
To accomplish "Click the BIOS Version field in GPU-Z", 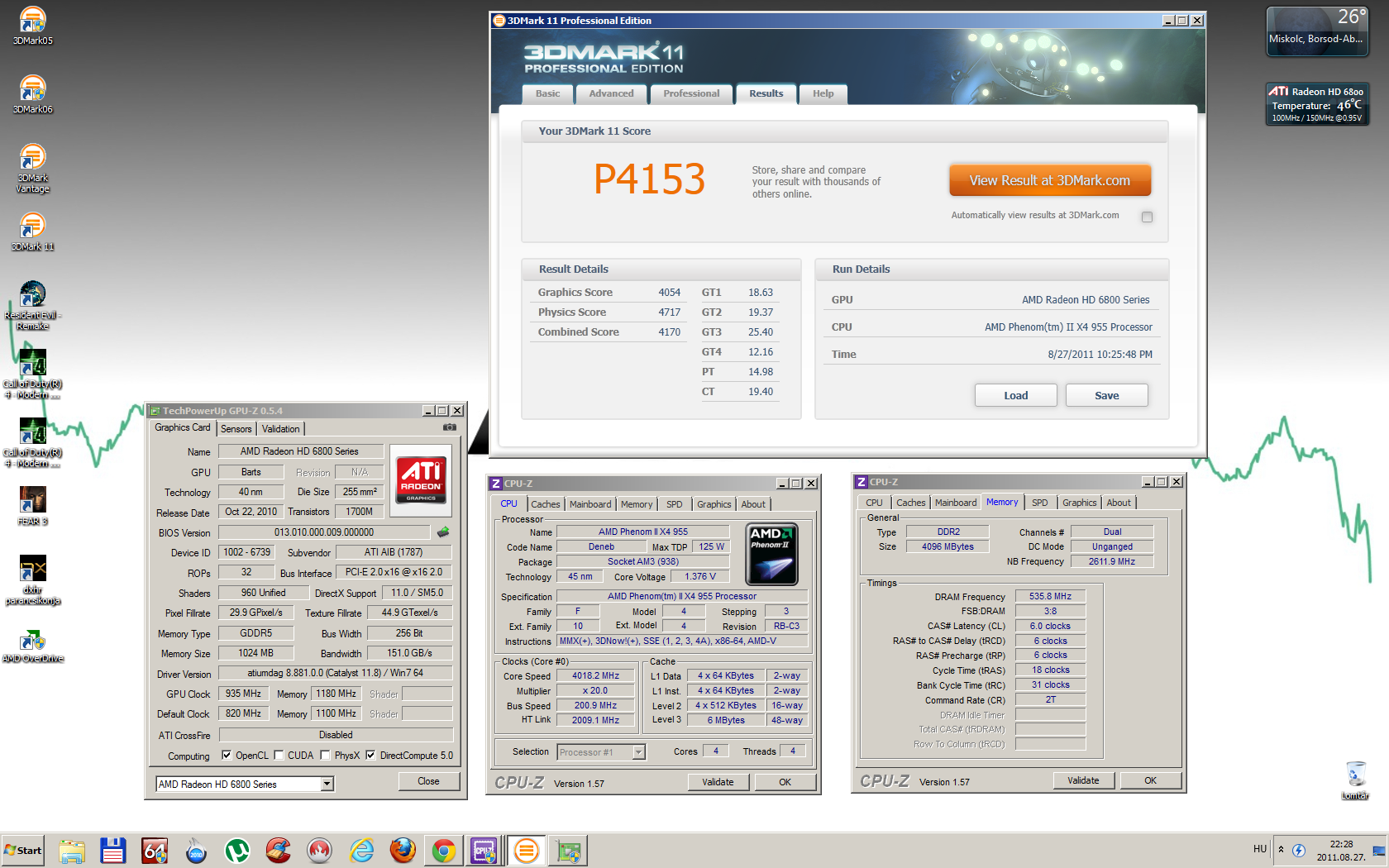I will [324, 532].
